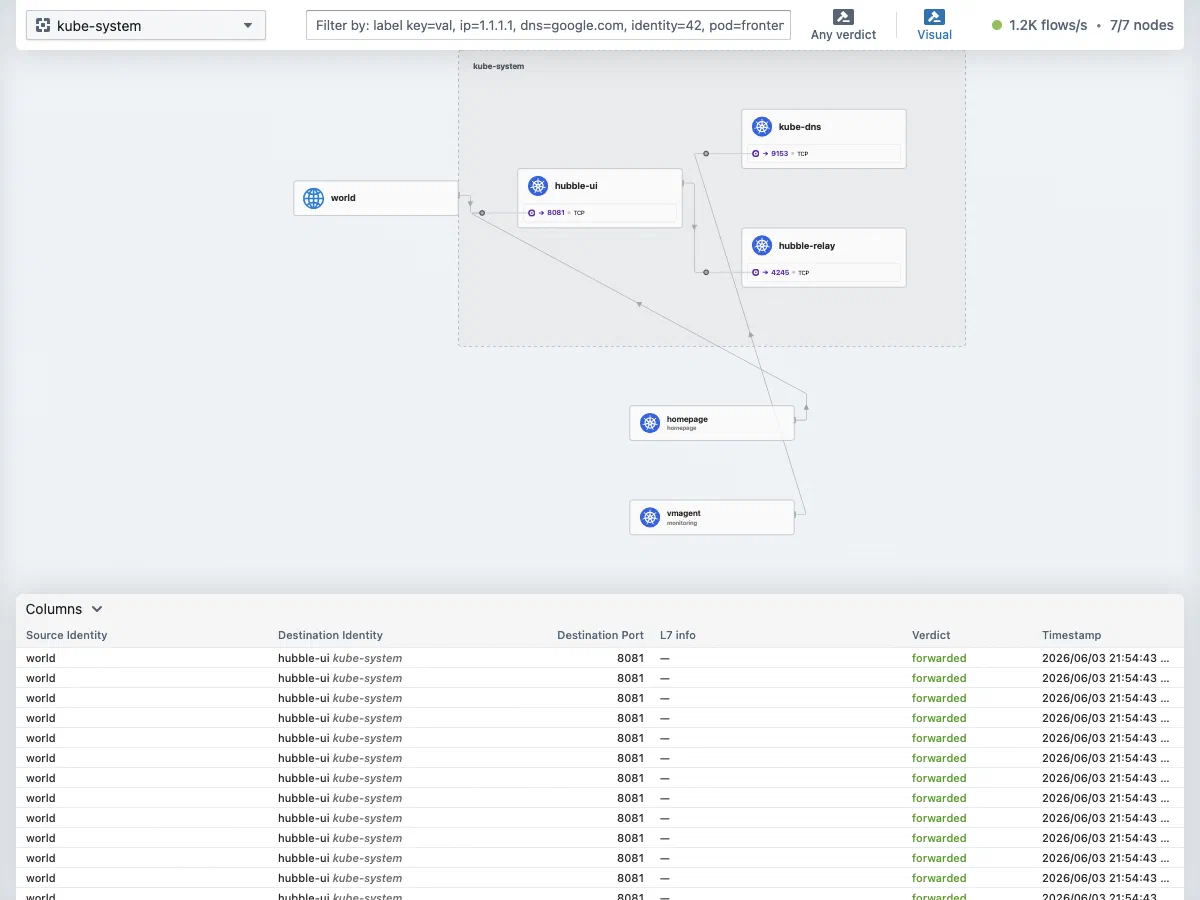Click the Verdict column header
Viewport: 1200px width, 900px height.
pyautogui.click(x=931, y=635)
